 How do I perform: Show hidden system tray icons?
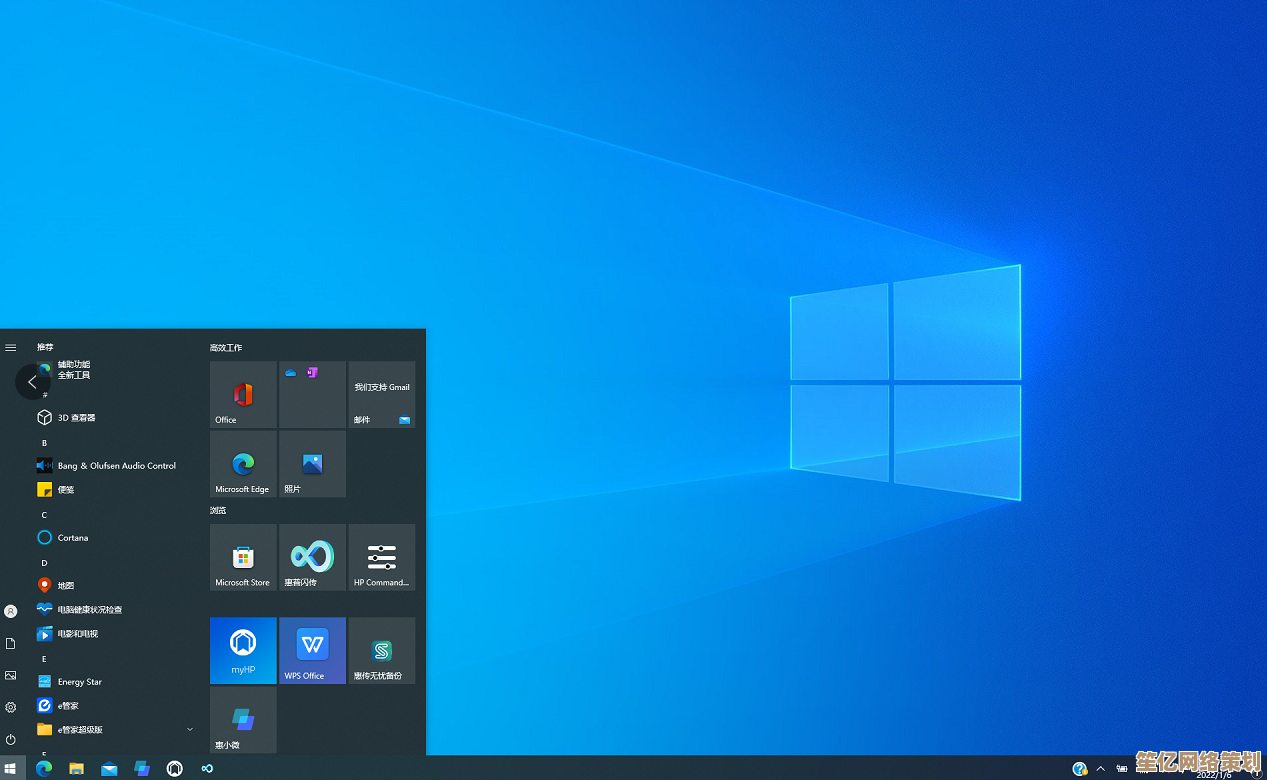[x=1101, y=768]
